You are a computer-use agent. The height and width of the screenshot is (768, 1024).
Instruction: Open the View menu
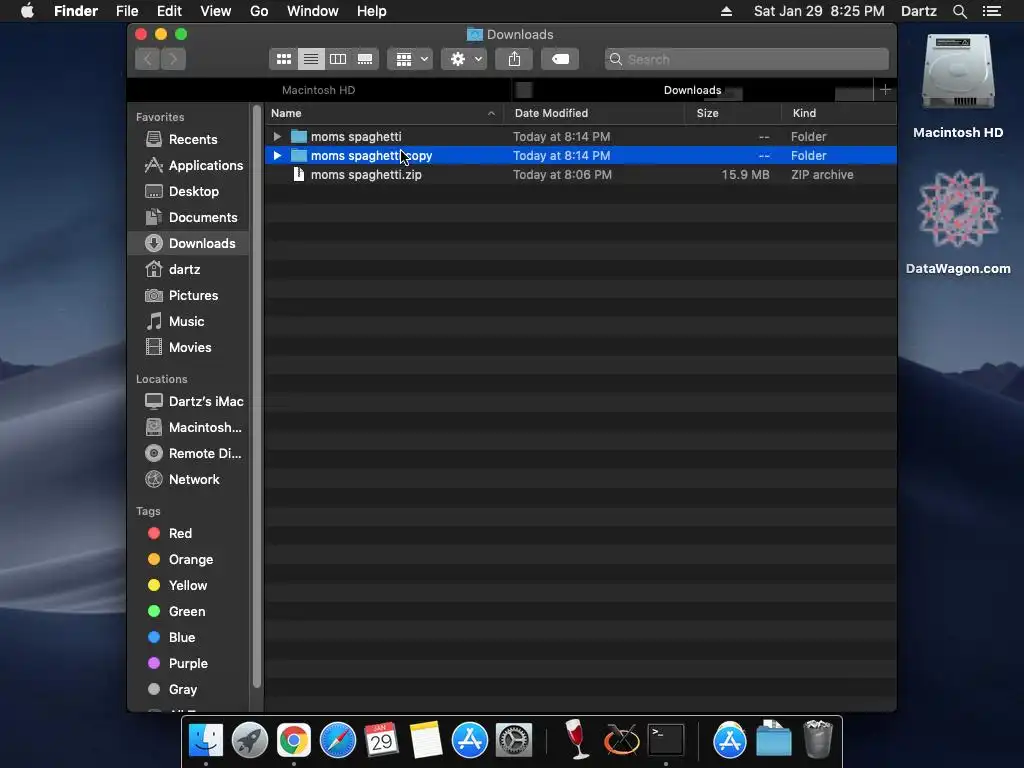(x=216, y=11)
